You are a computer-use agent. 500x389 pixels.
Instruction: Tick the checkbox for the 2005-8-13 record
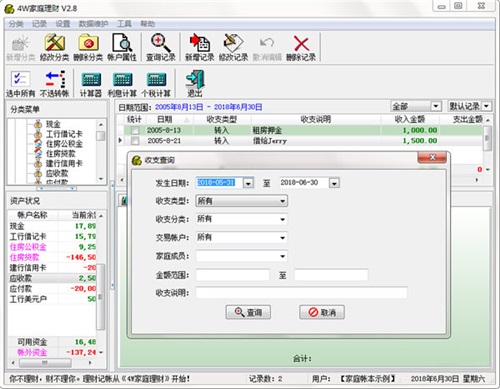tap(135, 130)
